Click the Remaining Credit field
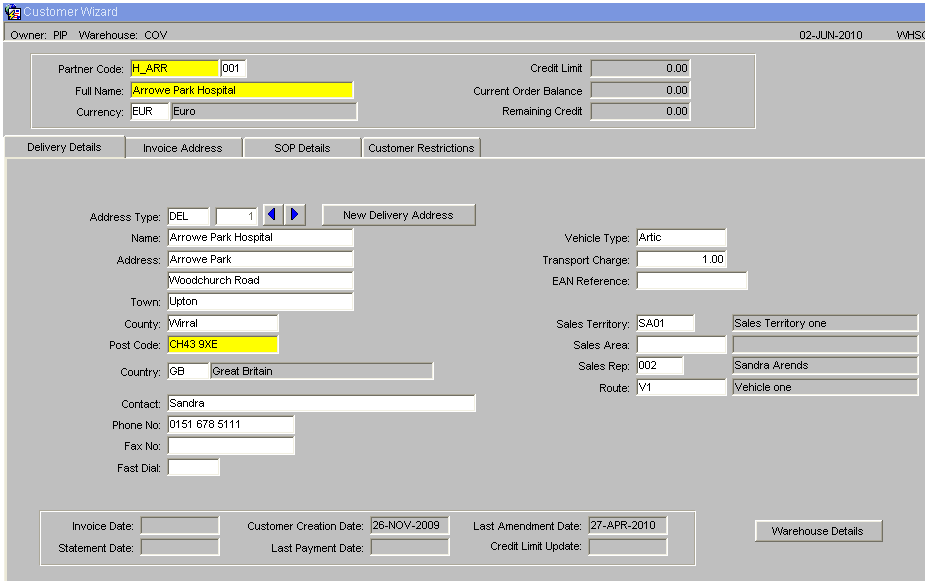Viewport: 925px width, 581px height. (x=640, y=111)
